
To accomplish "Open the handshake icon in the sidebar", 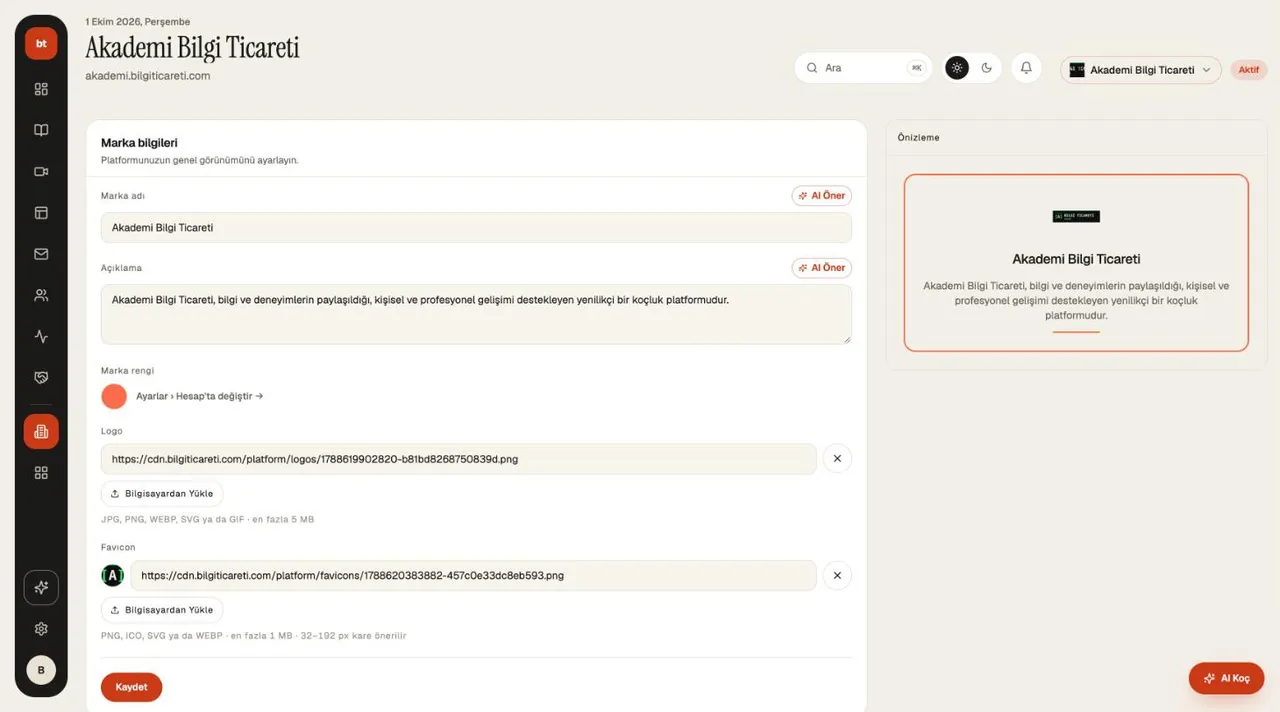I will 41,378.
